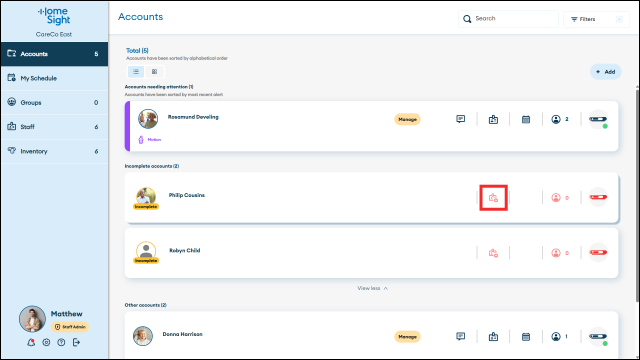This screenshot has width=640, height=360.
Task: Click Philip Cousins' contacts icon
Action: tap(556, 198)
